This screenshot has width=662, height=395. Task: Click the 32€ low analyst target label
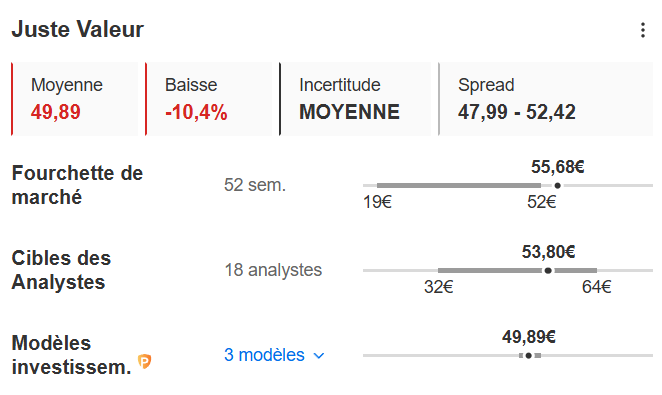point(439,287)
